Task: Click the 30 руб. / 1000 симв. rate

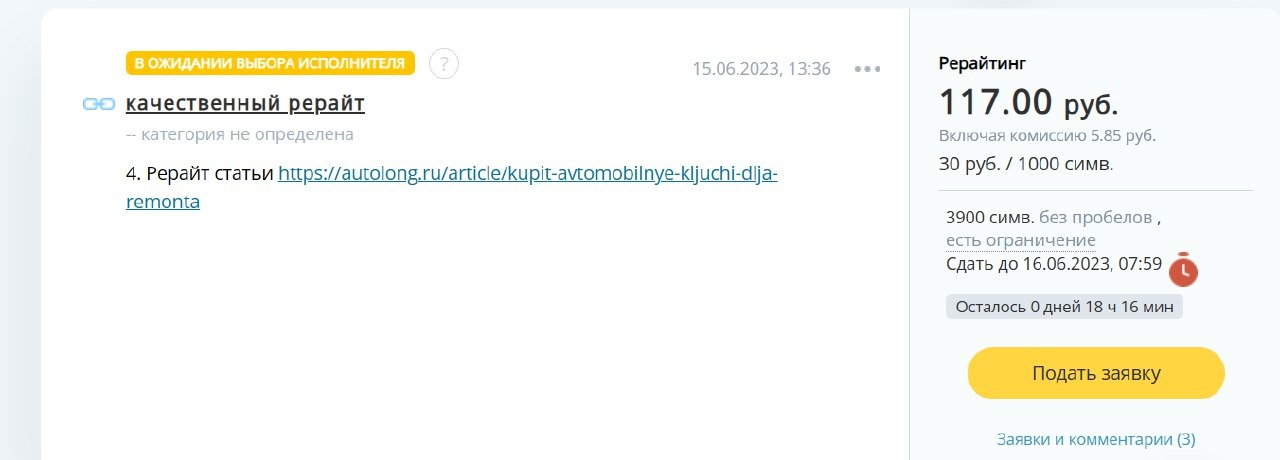Action: 1026,163
